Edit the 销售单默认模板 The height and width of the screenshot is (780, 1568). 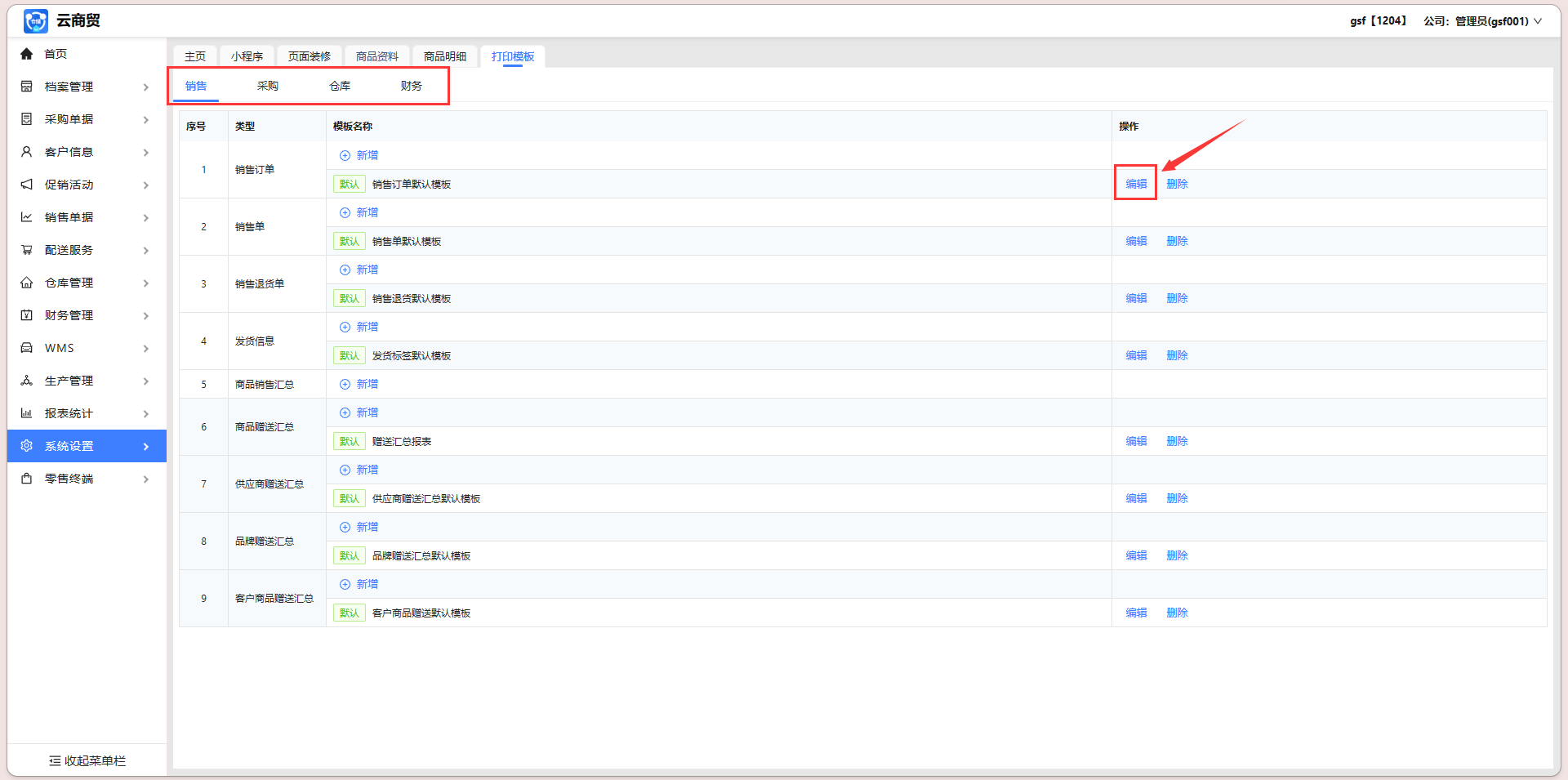(x=1136, y=241)
